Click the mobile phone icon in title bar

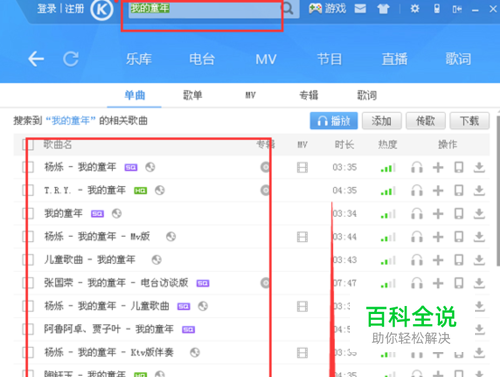click(437, 9)
